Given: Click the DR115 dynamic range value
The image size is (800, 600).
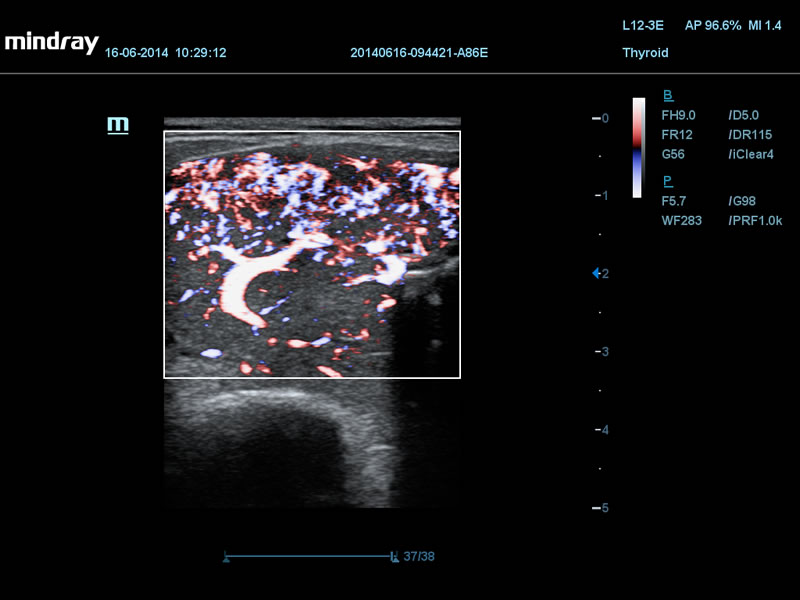Looking at the screenshot, I should point(750,135).
